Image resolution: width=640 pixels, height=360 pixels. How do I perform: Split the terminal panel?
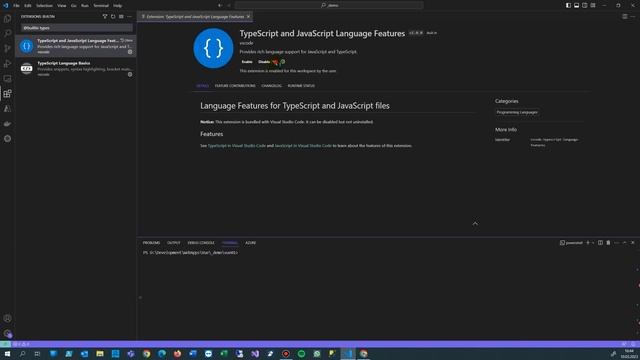point(600,243)
